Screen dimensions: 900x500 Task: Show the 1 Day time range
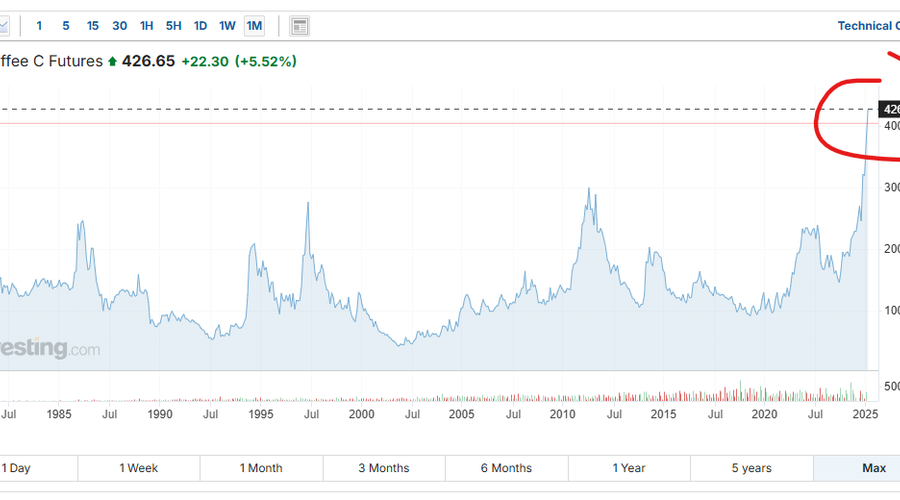coord(18,468)
